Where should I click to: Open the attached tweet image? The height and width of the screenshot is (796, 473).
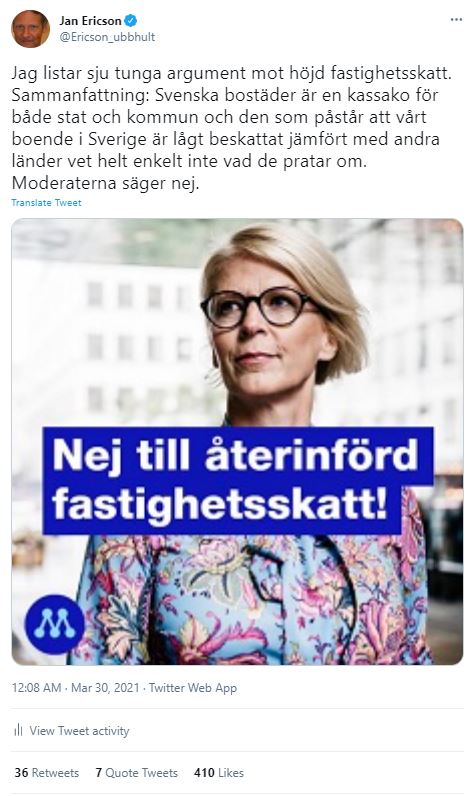[237, 442]
